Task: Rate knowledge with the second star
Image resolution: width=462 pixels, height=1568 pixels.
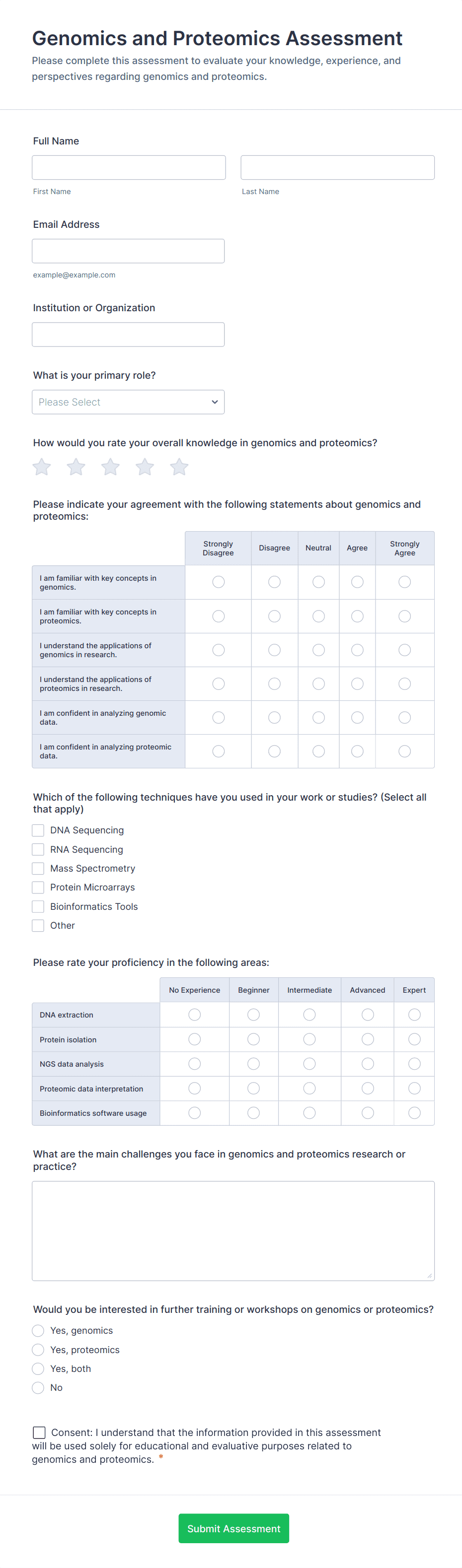Action: coord(76,467)
